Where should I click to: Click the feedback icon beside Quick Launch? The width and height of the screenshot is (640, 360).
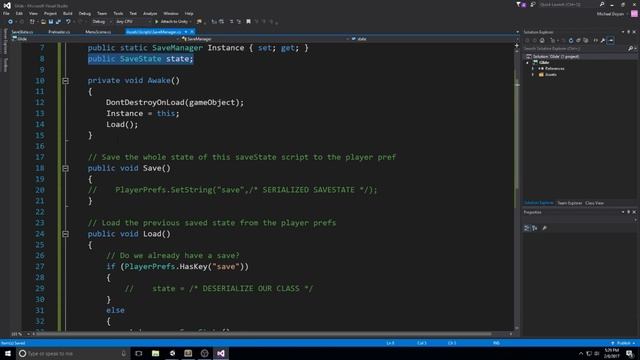pos(533,4)
